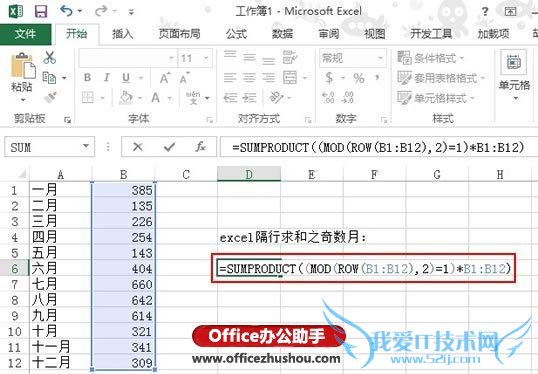The image size is (538, 374).
Task: Click the Accounting $ format icon
Action: pos(329,78)
